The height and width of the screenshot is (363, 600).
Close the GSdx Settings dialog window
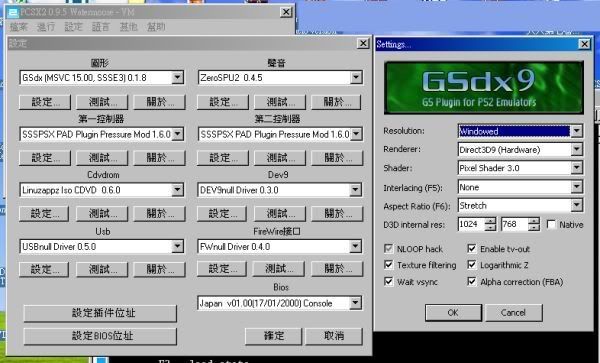click(584, 44)
